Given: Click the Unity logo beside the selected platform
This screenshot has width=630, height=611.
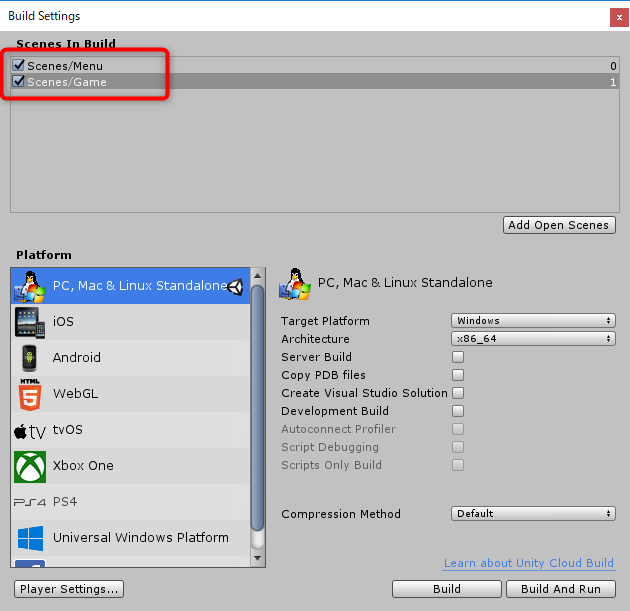Looking at the screenshot, I should click(235, 287).
